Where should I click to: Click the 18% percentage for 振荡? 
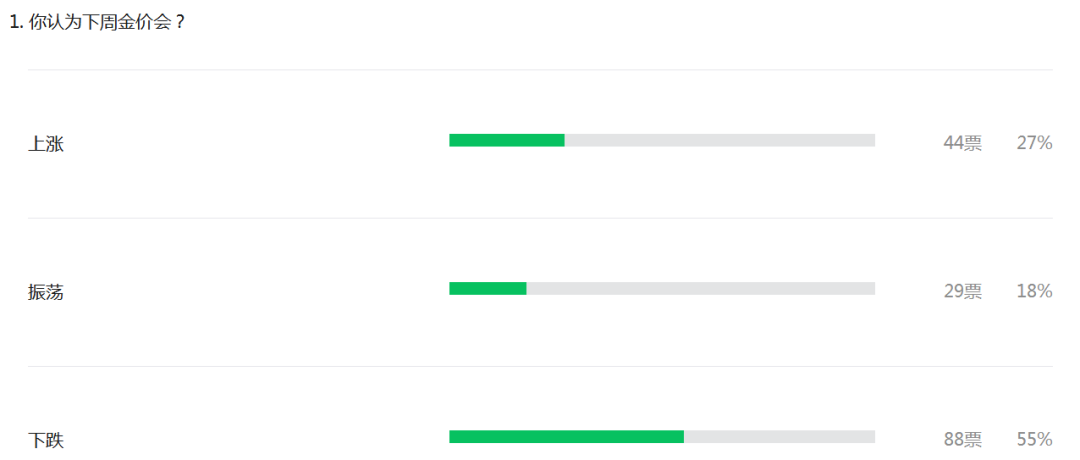(1035, 292)
